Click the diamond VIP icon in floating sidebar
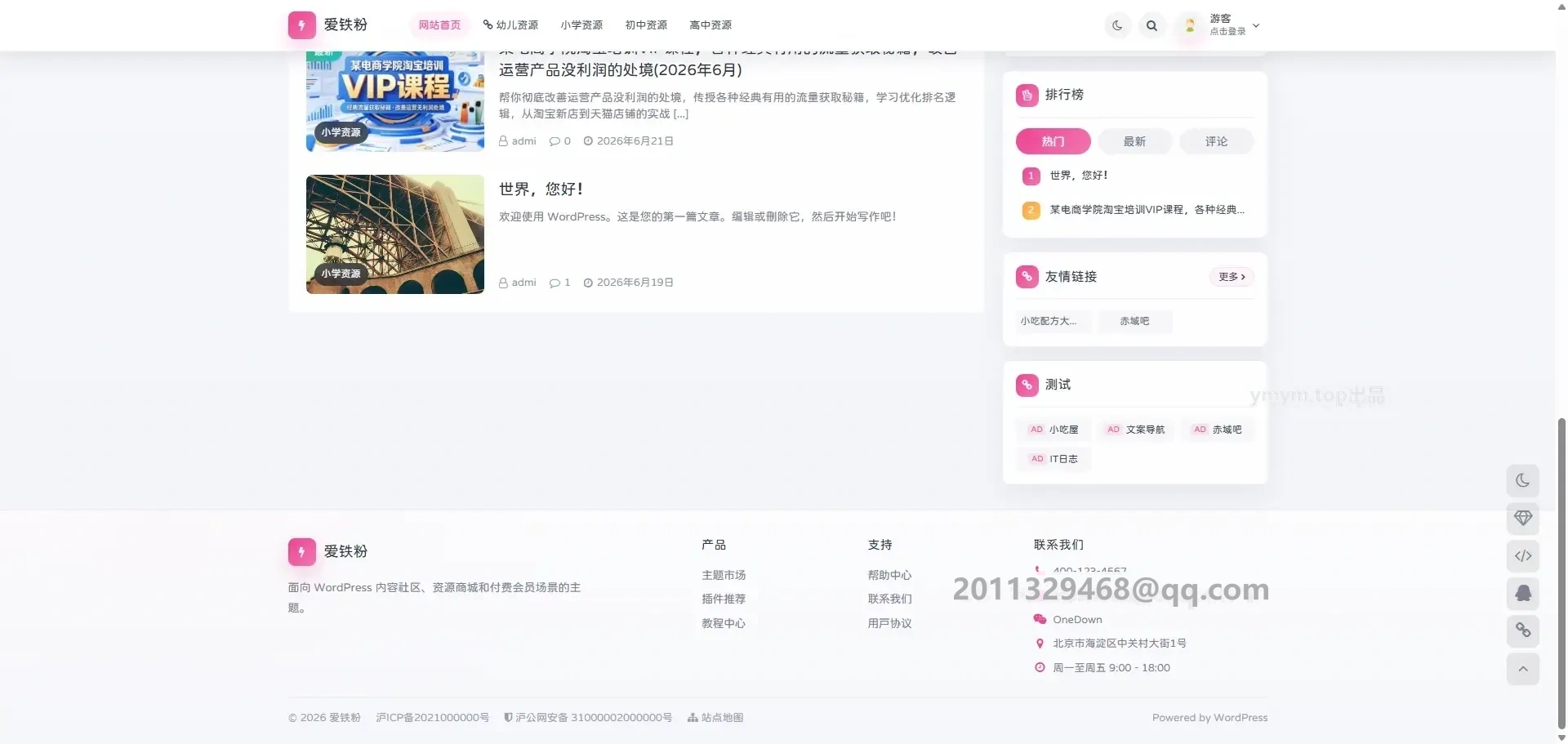 coord(1523,519)
